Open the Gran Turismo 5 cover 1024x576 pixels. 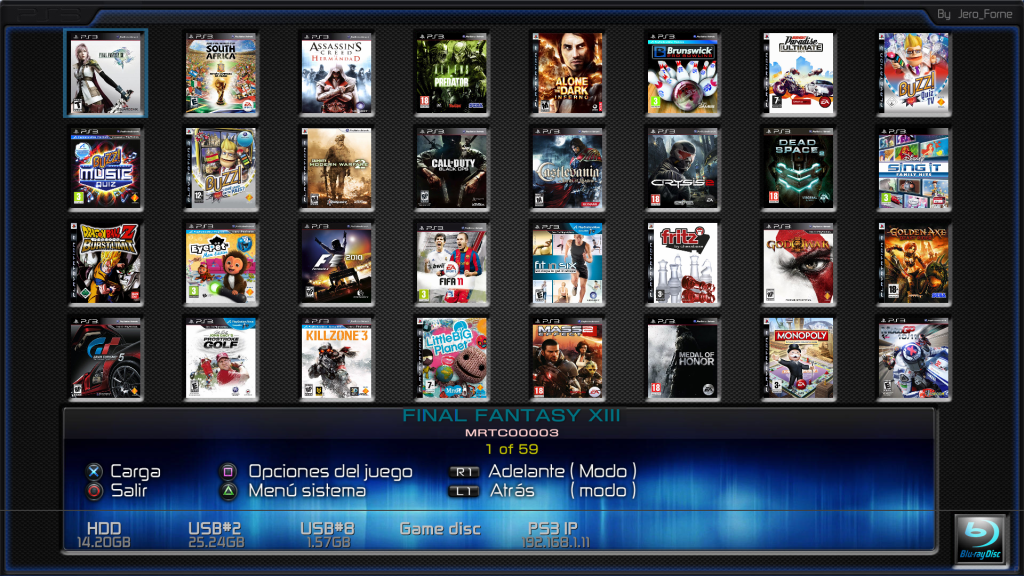point(106,359)
